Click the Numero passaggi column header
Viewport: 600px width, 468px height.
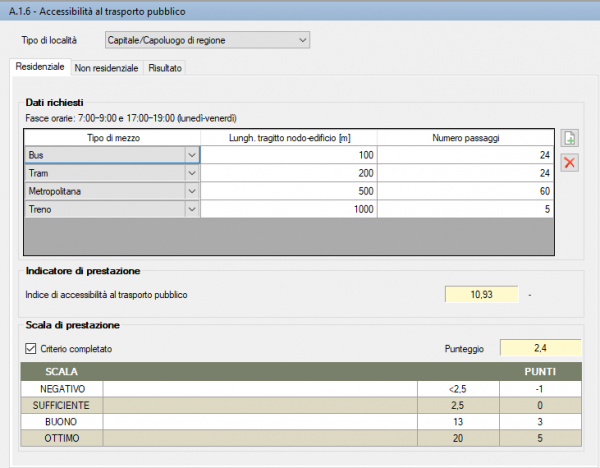(x=465, y=138)
